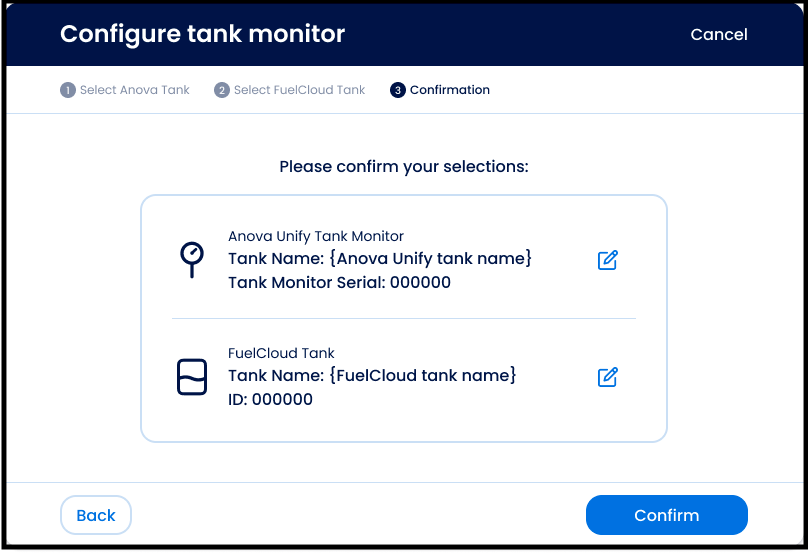808x553 pixels.
Task: Click the step 1 number circle
Action: coord(68,90)
